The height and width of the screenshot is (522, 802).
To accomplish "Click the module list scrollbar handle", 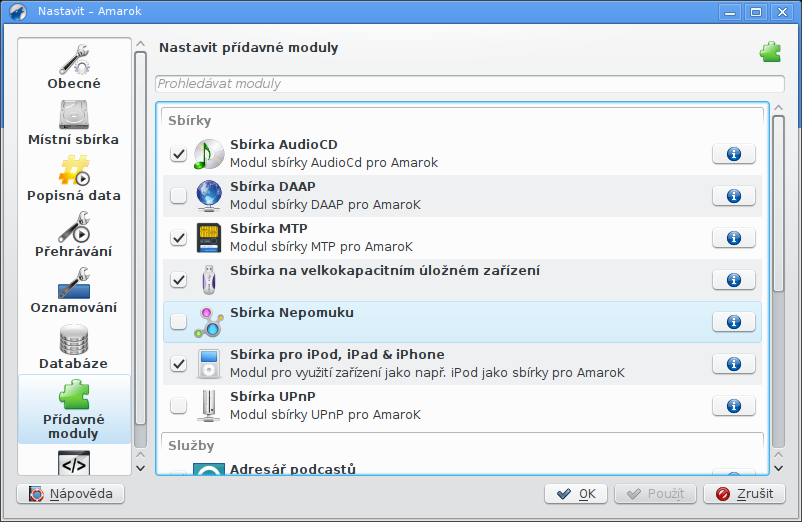I will [x=778, y=203].
